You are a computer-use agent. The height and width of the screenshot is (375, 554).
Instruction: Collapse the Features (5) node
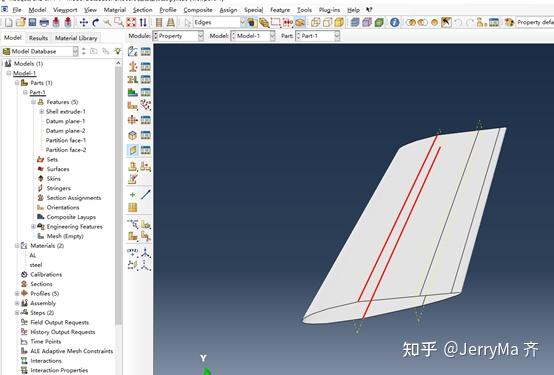tap(34, 102)
